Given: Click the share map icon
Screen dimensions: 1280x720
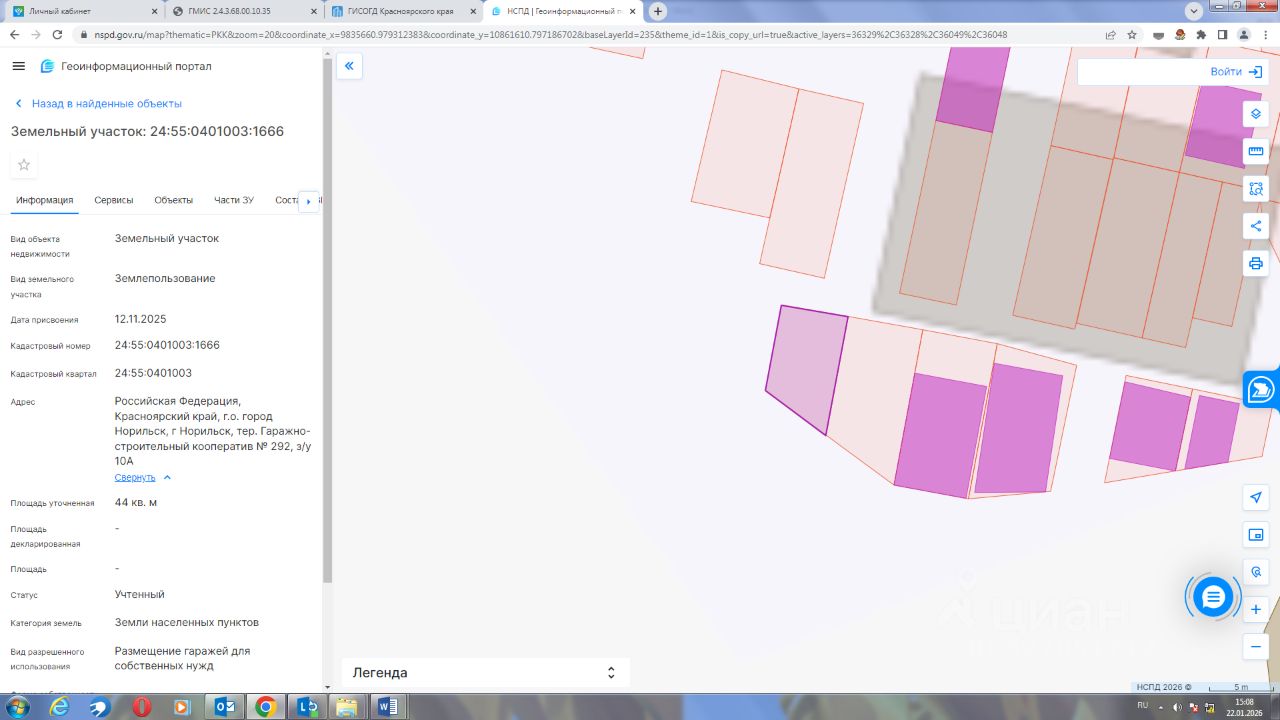Looking at the screenshot, I should coord(1256,226).
